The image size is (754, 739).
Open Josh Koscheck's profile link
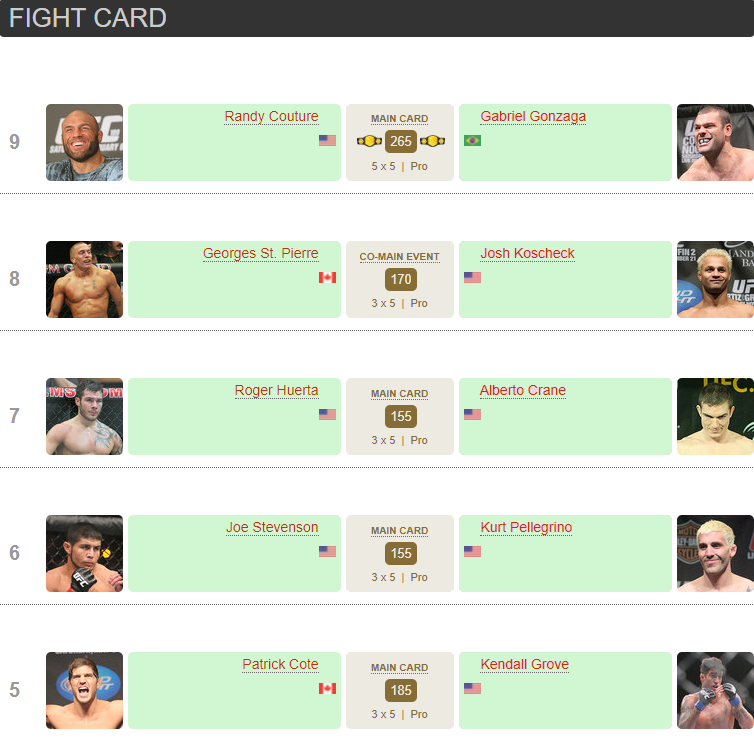527,254
